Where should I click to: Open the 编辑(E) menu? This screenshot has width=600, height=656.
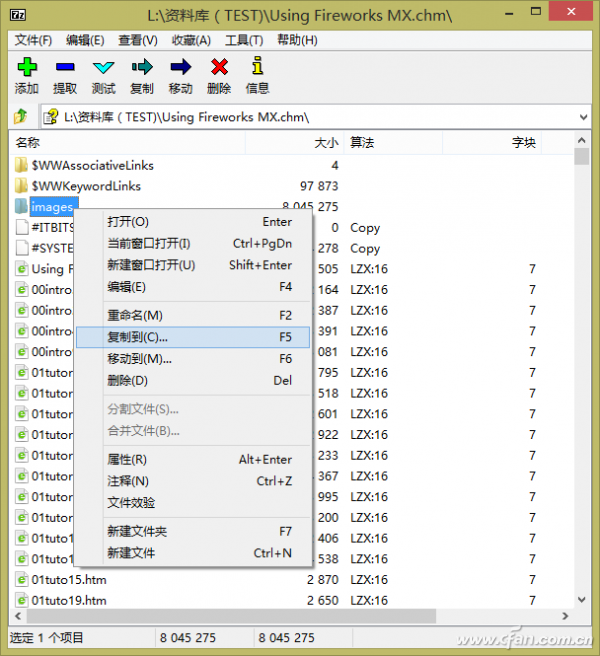tap(85, 41)
